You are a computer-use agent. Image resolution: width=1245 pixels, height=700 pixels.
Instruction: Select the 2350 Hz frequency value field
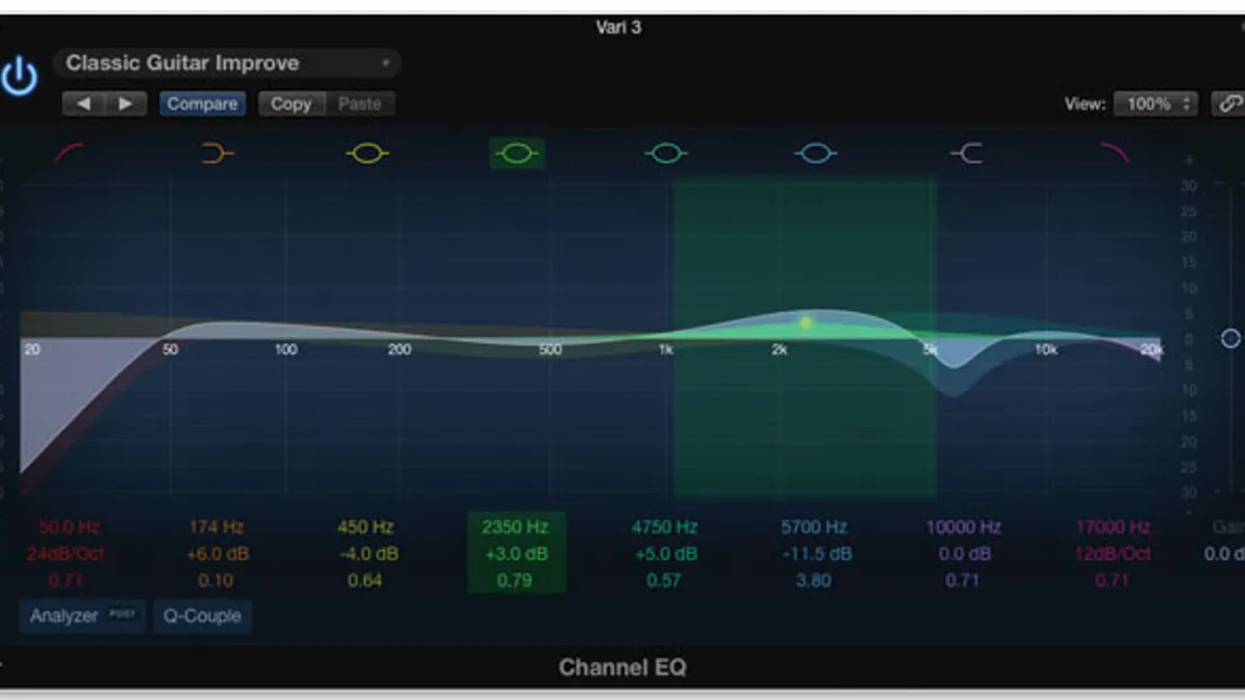click(x=515, y=527)
